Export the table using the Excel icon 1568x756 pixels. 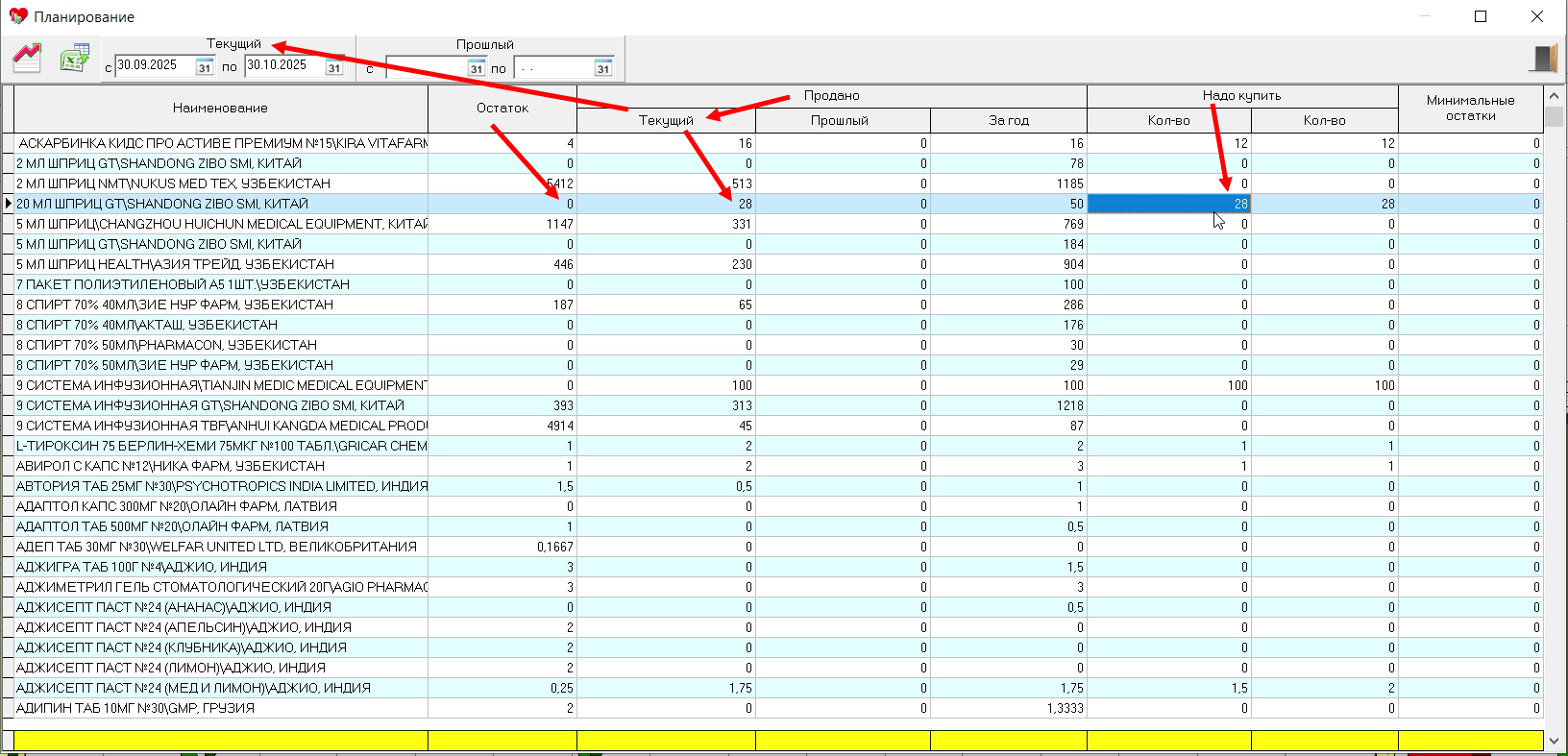pyautogui.click(x=74, y=59)
